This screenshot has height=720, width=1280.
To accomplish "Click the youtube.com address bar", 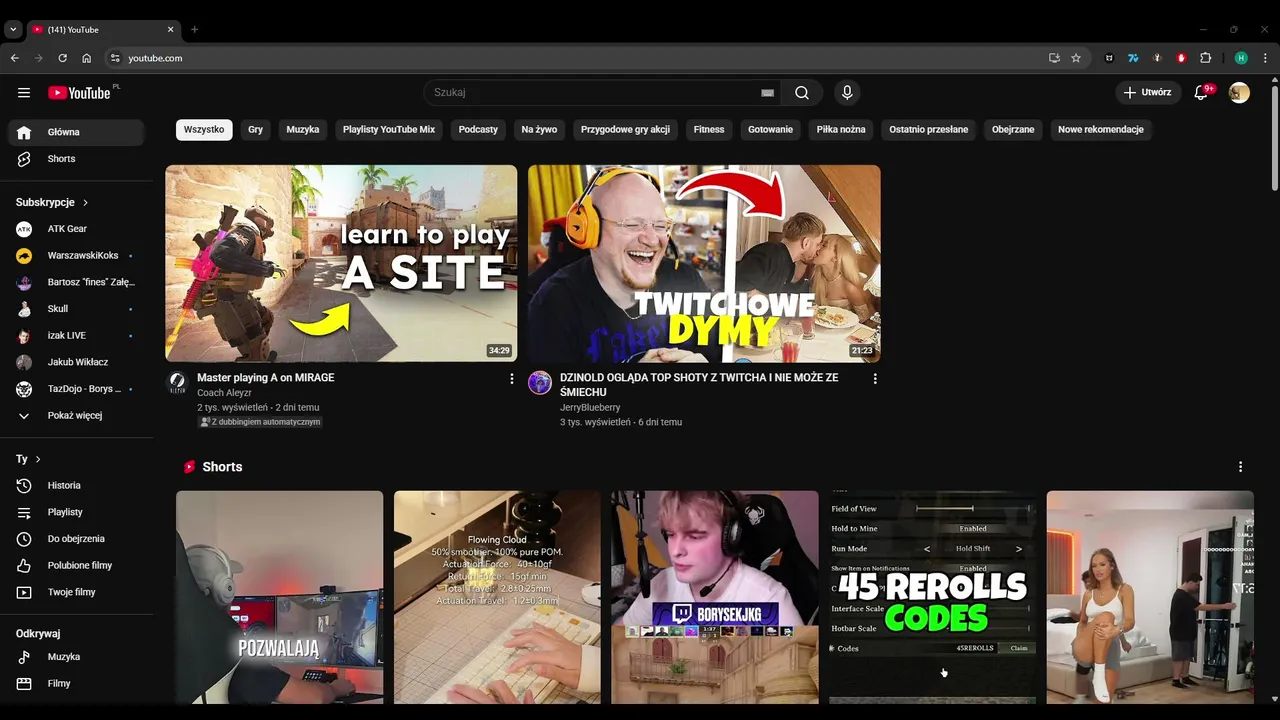I will [x=580, y=58].
